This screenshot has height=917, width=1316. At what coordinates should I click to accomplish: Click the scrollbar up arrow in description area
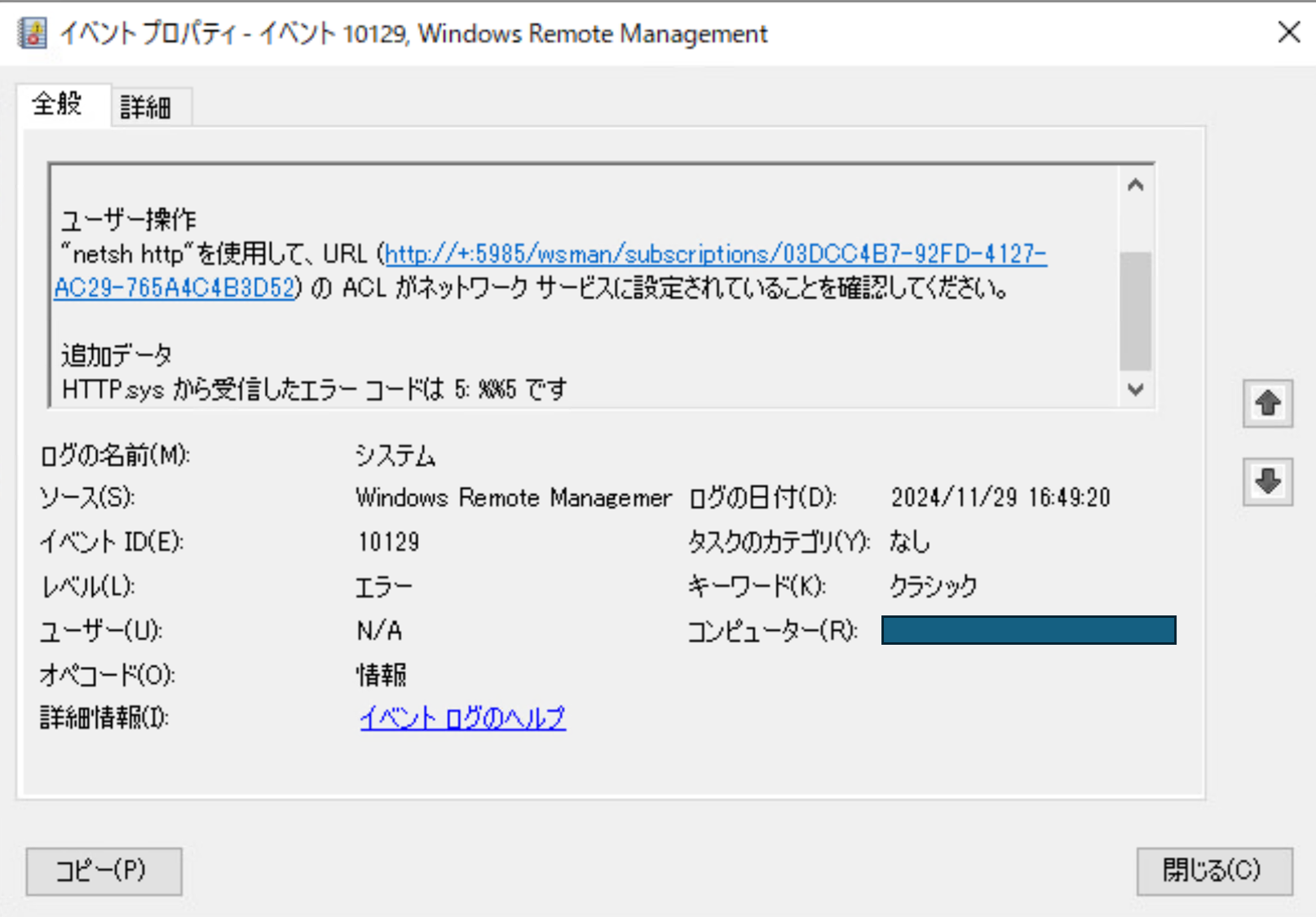1136,184
